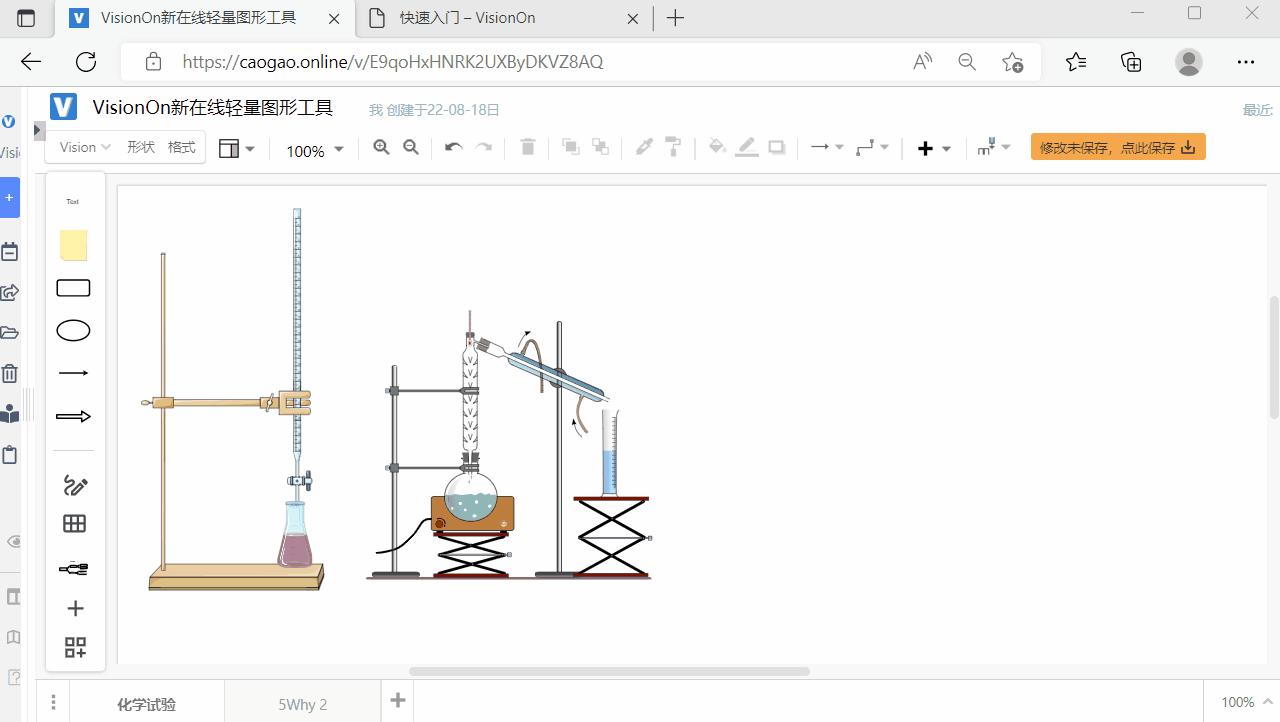This screenshot has height=722, width=1280.
Task: Toggle the format painter brush tool
Action: [673, 146]
